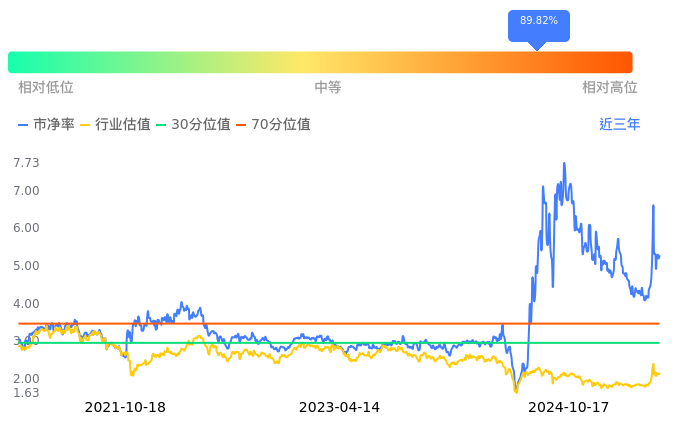The image size is (686, 442).
Task: Click the highest peak of the blue 市净率 line
Action: (564, 164)
